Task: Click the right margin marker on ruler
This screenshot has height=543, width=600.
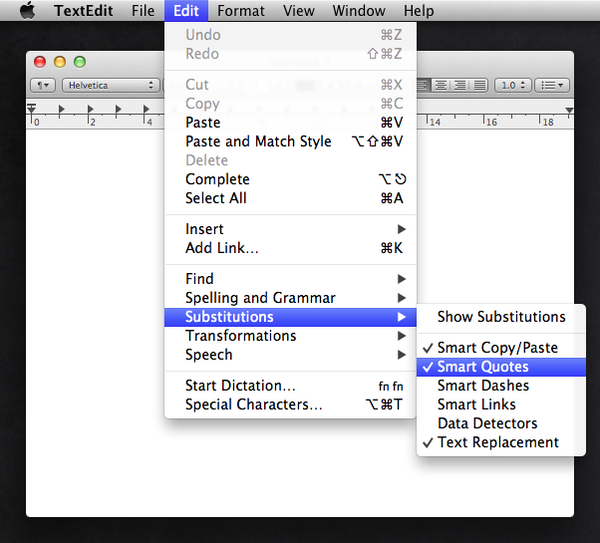Action: click(x=569, y=111)
